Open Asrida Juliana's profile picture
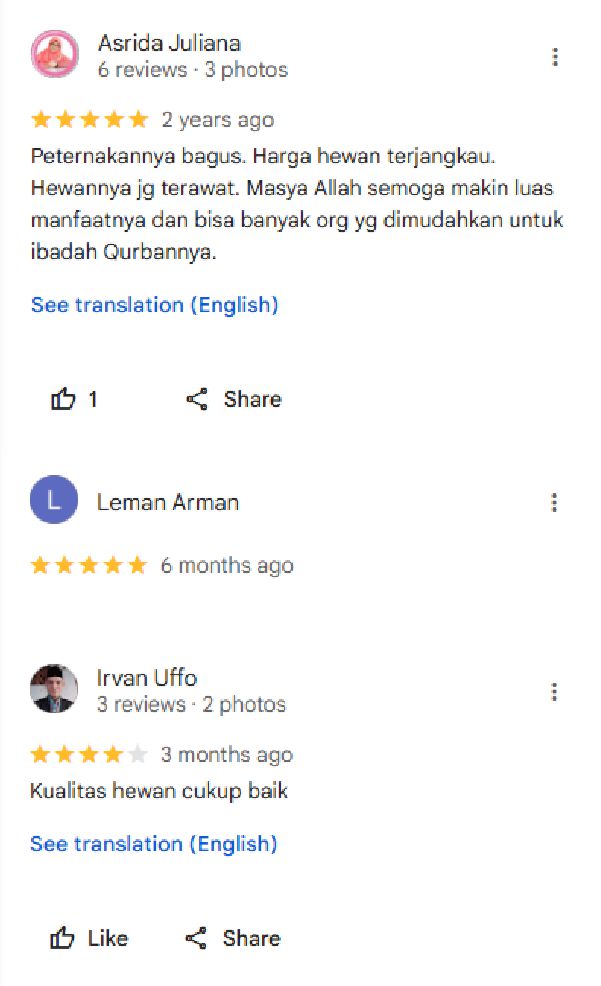The image size is (601, 986). pos(54,54)
